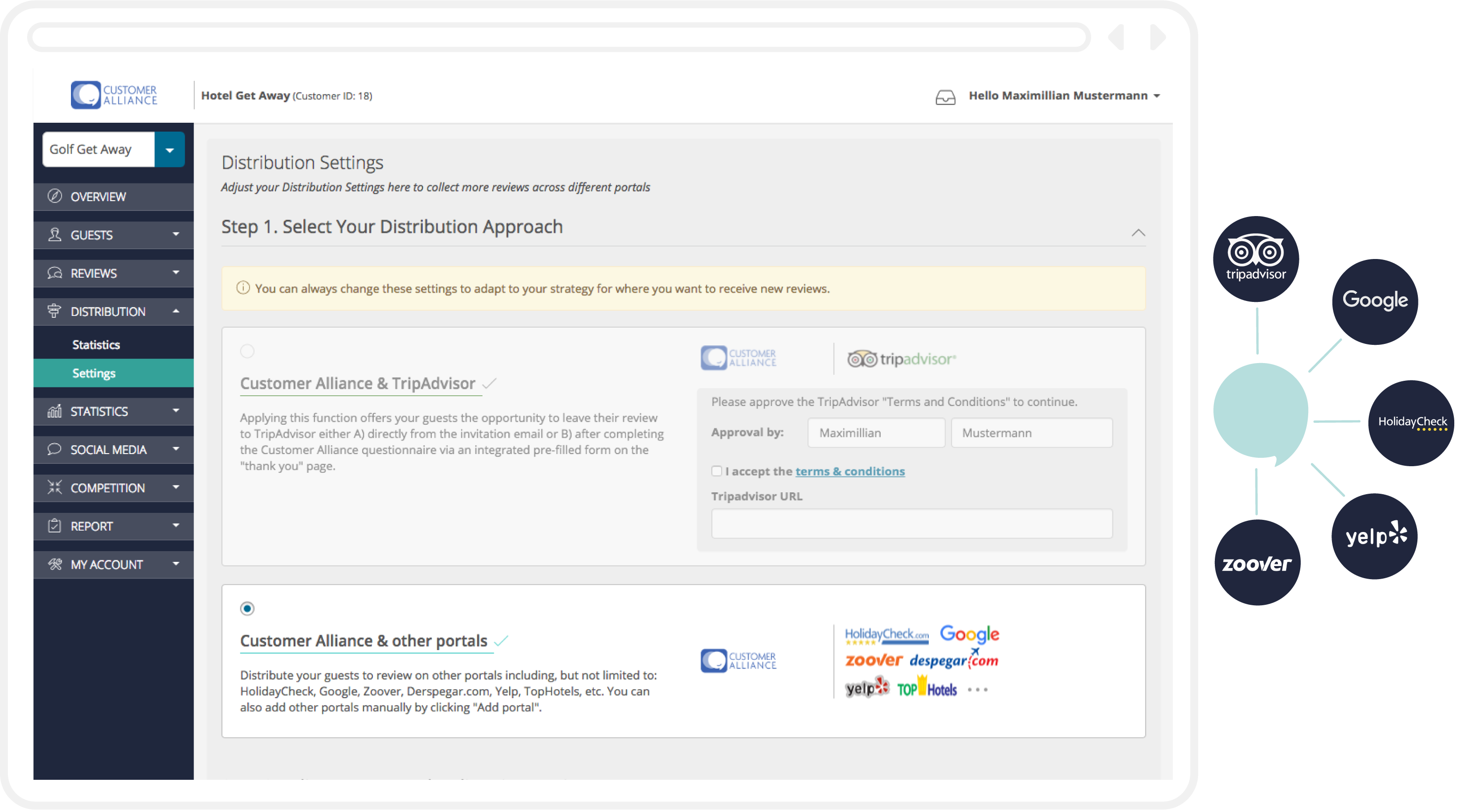Image resolution: width=1458 pixels, height=812 pixels.
Task: Click the HolidayCheck.com logo in portals list
Action: [886, 636]
